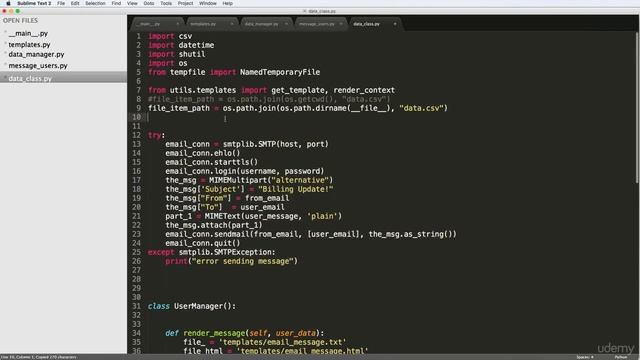Viewport: 640px width, 360px height.
Task: Switch to the data_manager.py tab
Action: [x=266, y=24]
